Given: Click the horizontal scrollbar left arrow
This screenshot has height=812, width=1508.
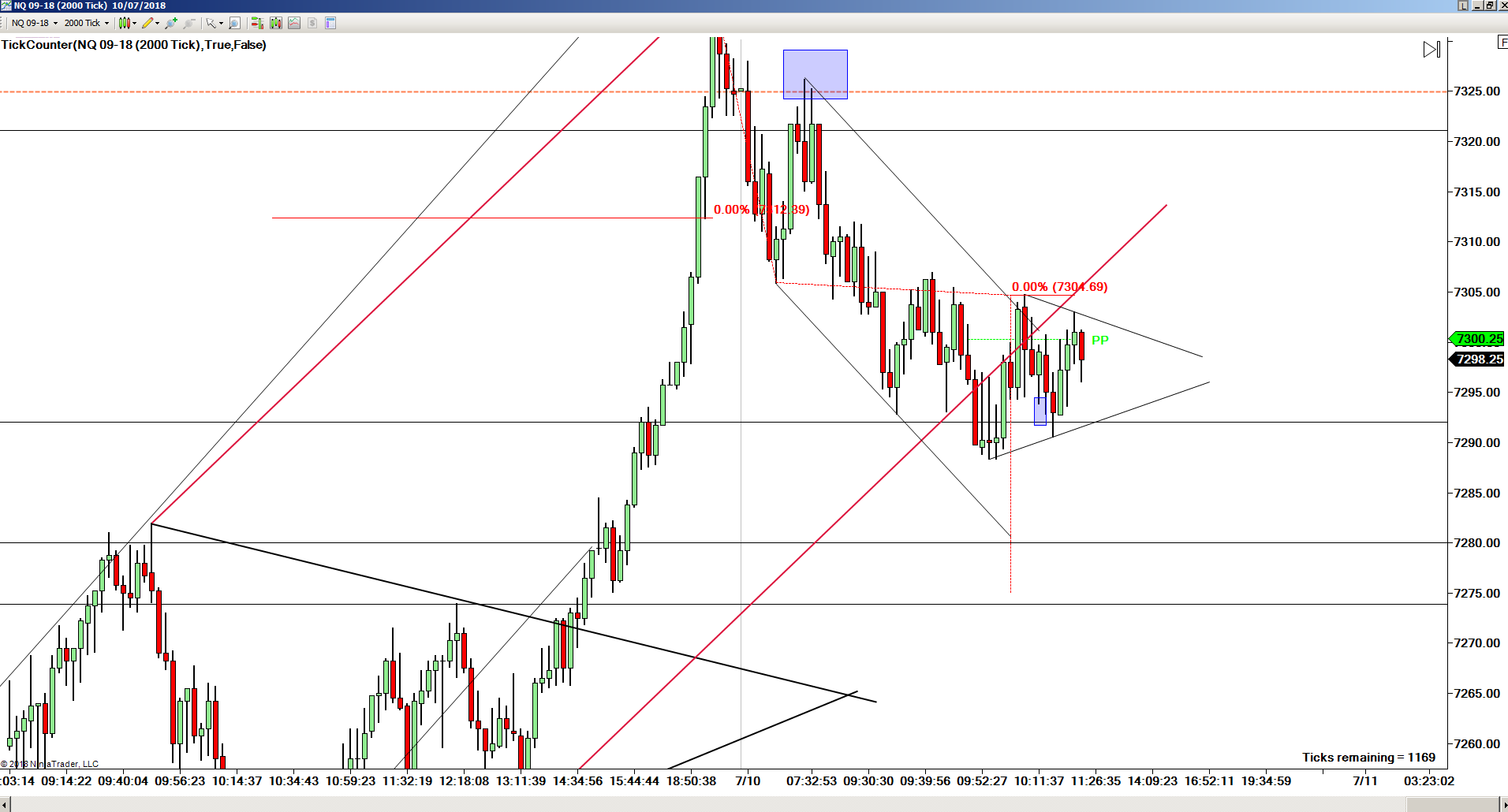Looking at the screenshot, I should (5, 805).
